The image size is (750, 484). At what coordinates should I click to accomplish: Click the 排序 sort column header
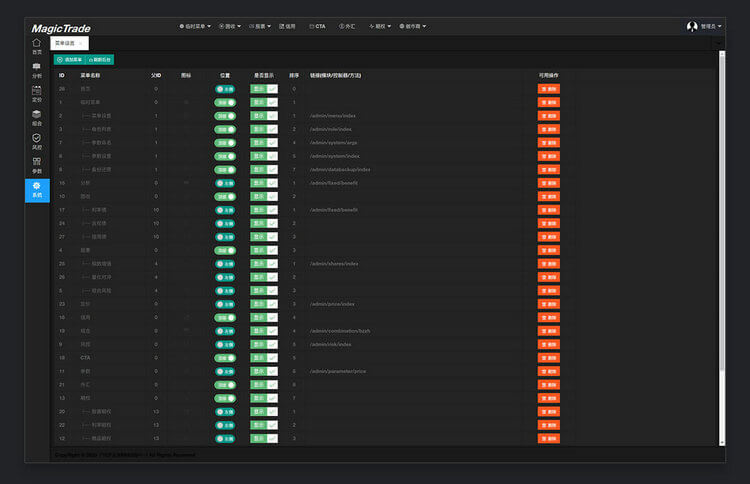click(294, 76)
